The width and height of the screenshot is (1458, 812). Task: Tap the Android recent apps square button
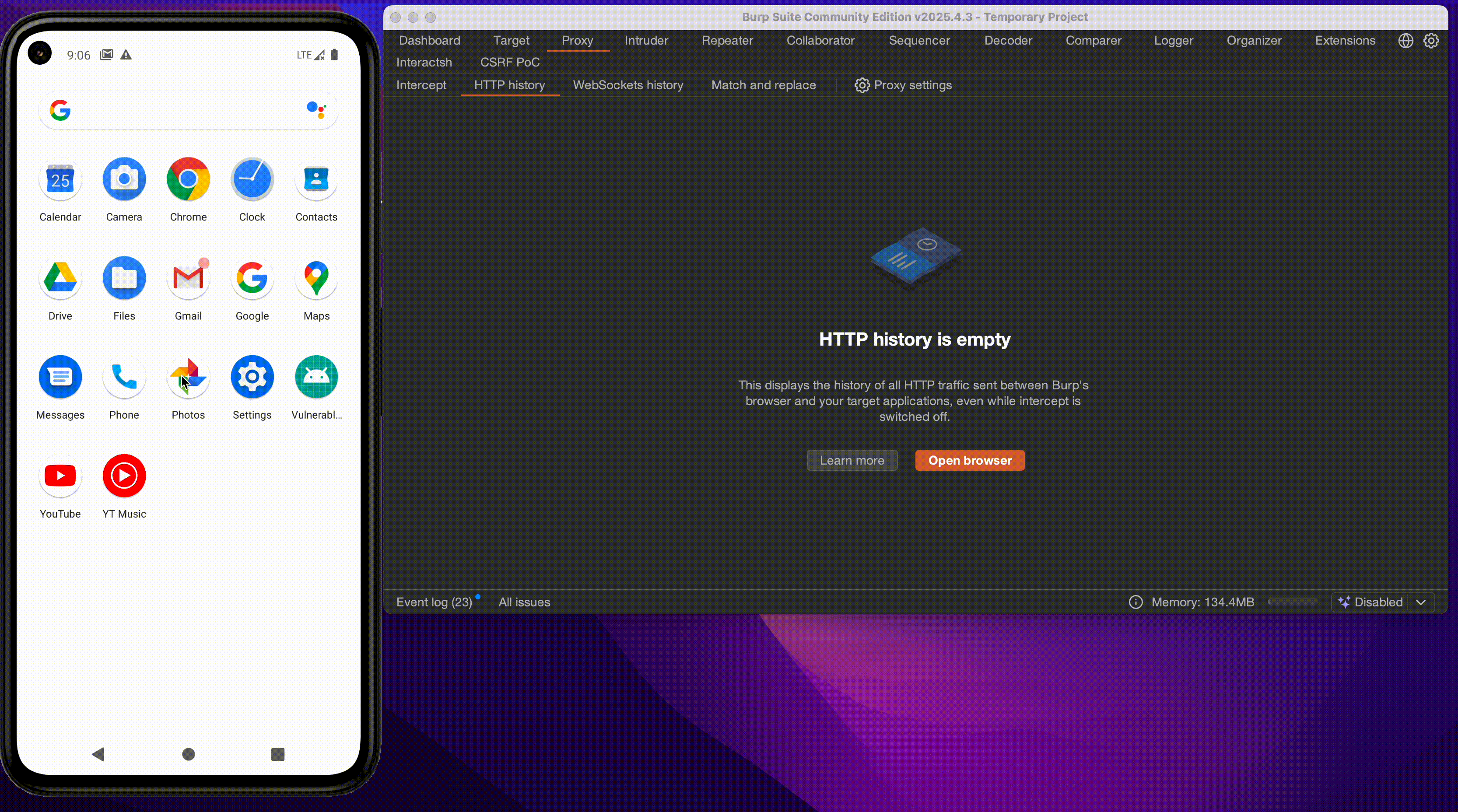click(x=277, y=754)
